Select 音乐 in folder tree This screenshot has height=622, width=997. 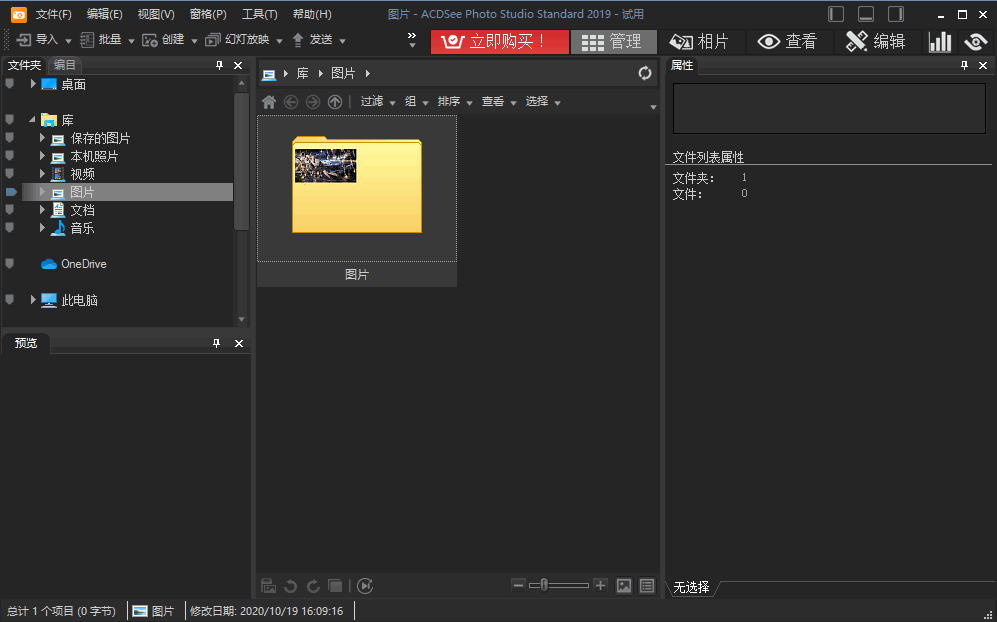[82, 228]
